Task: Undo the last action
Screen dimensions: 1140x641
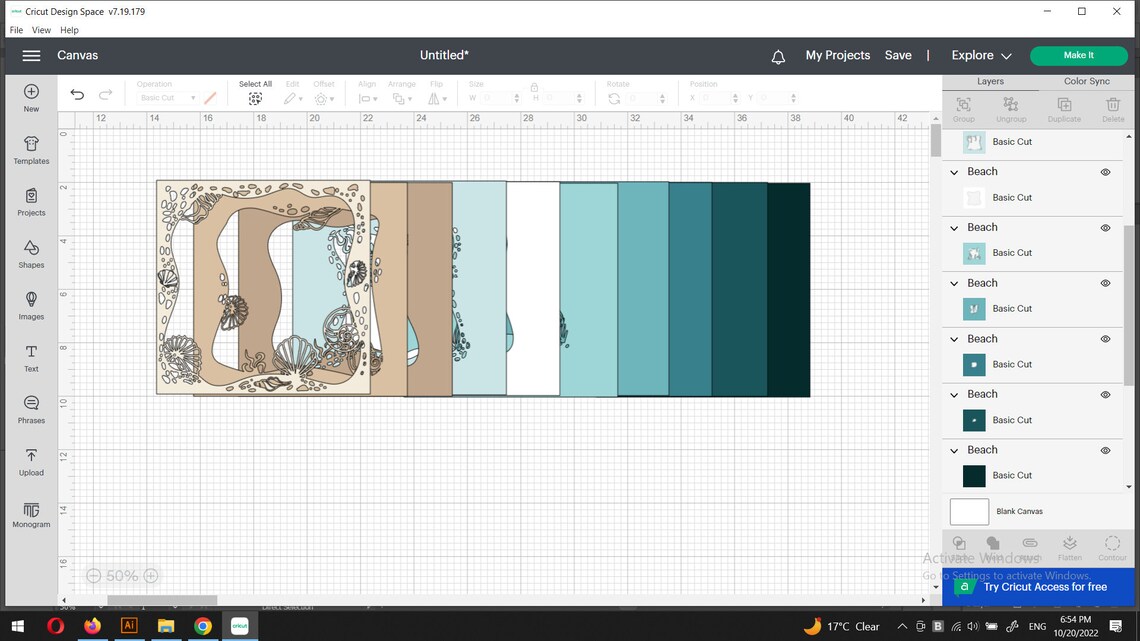Action: point(77,94)
